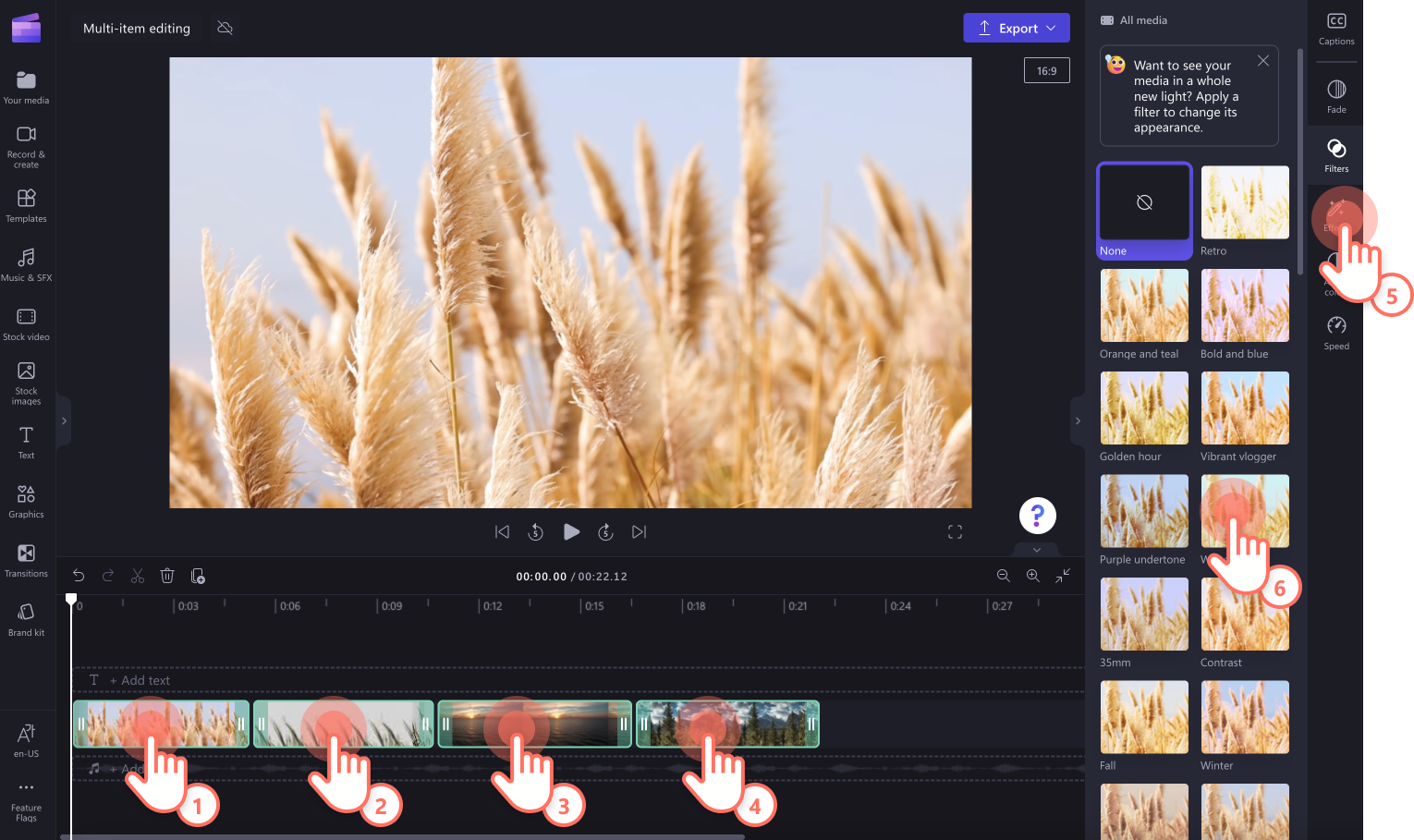This screenshot has width=1414, height=840.
Task: Zoom out the timeline
Action: (1004, 576)
